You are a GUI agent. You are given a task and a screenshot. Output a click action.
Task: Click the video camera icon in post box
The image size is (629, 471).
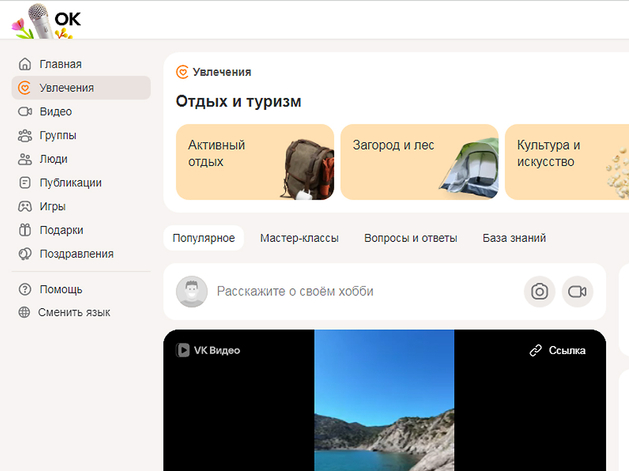pos(577,291)
